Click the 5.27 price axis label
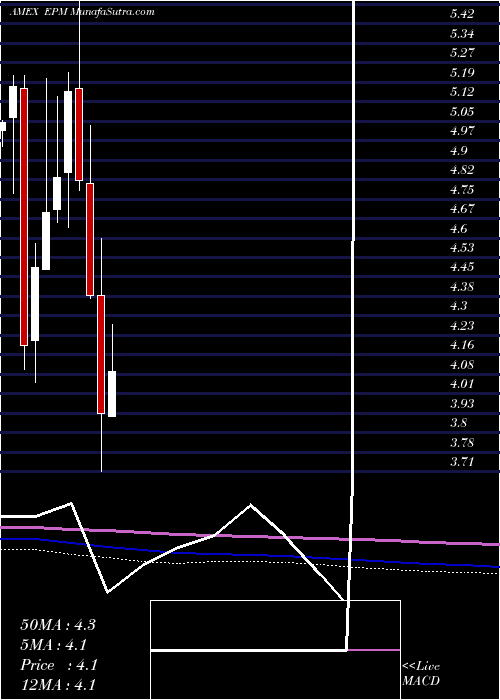This screenshot has height=700, width=500. [462, 53]
